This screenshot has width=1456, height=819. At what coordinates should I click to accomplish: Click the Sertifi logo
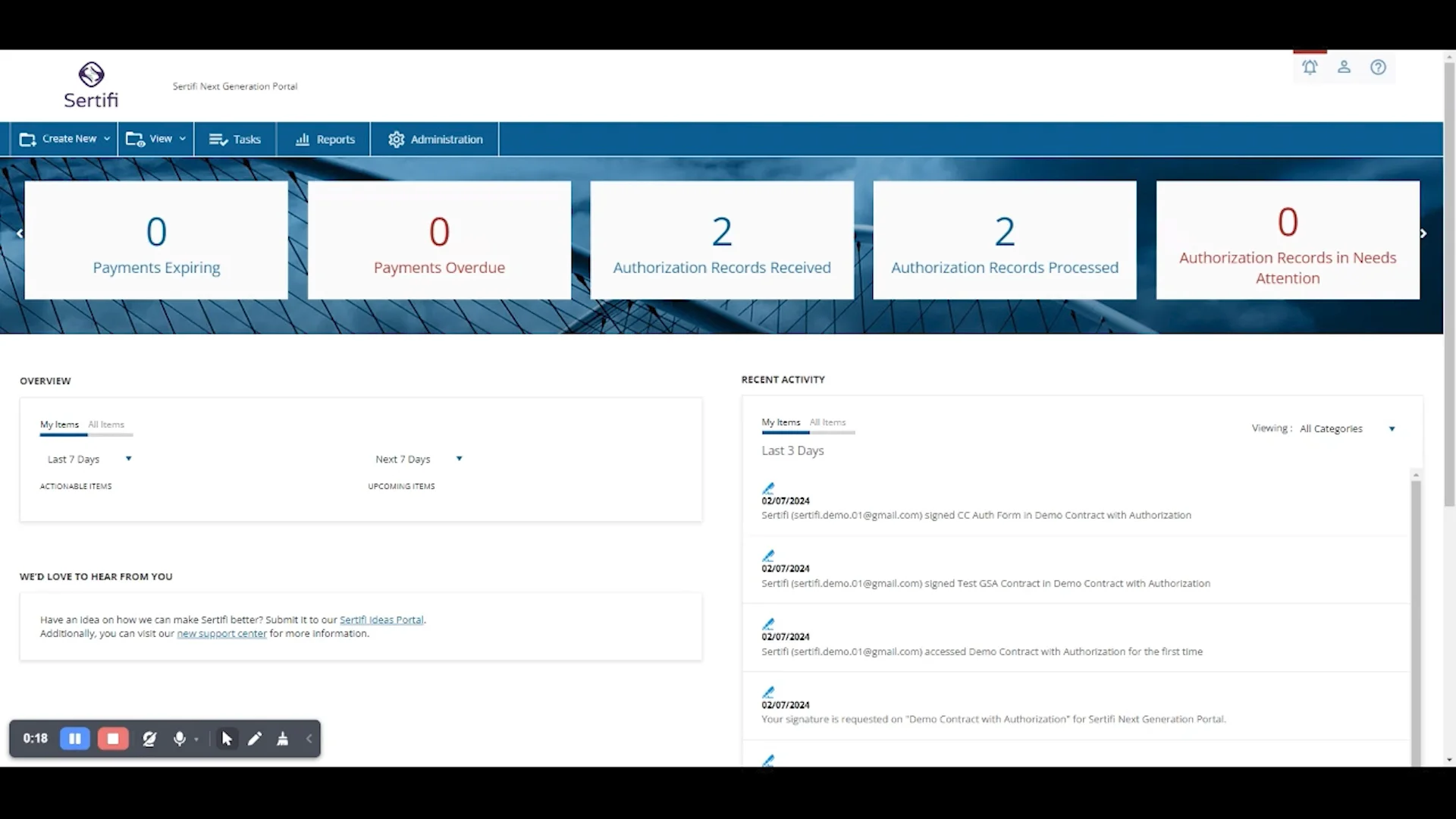(91, 84)
